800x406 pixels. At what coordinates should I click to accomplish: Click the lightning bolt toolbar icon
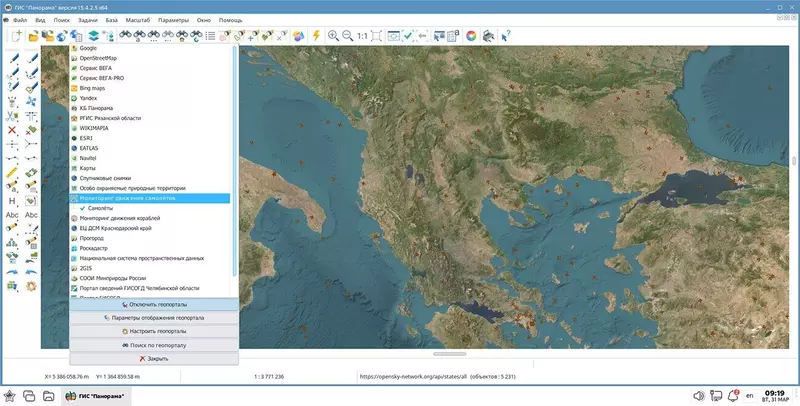click(315, 36)
